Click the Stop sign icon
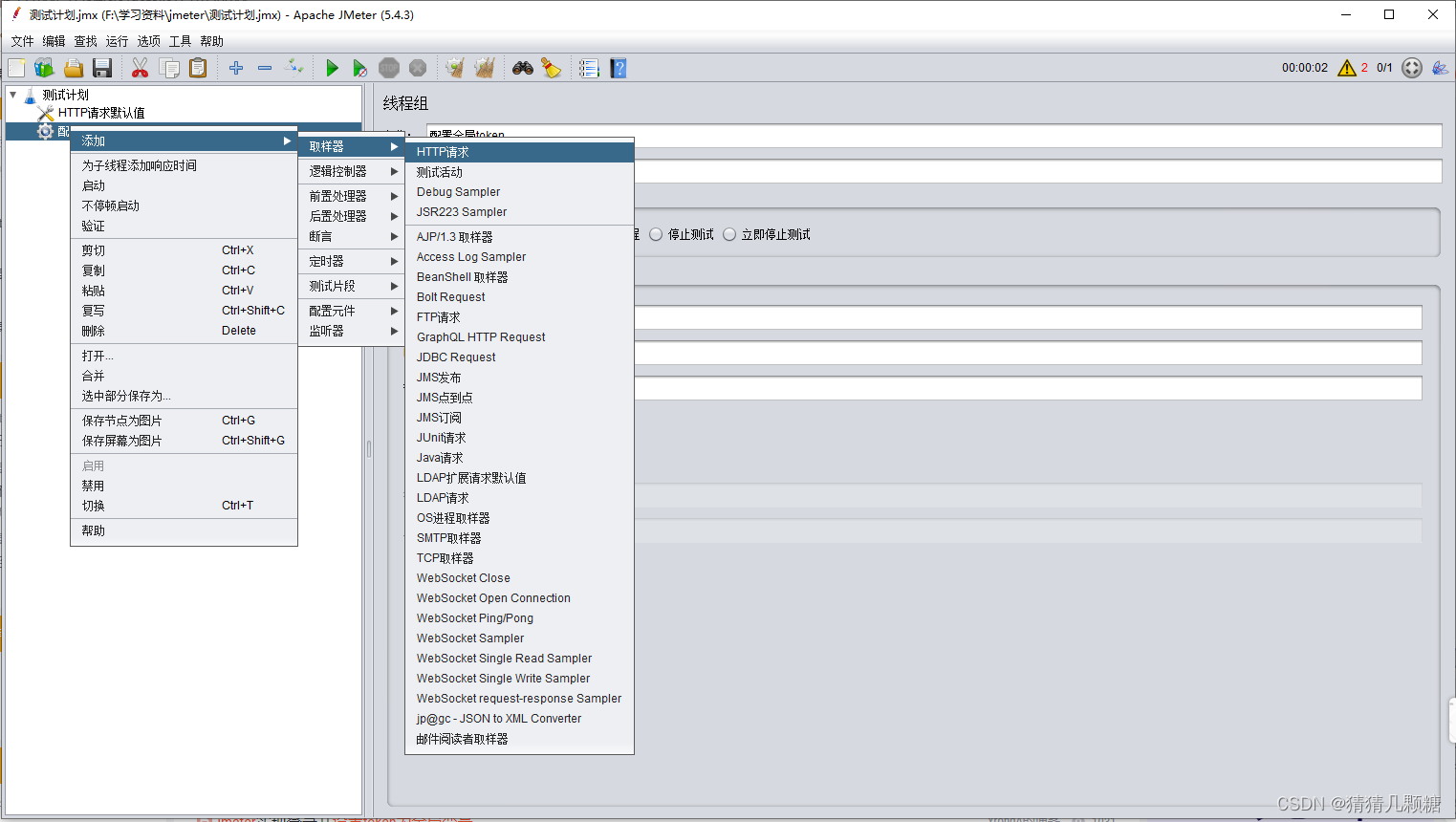This screenshot has width=1456, height=822. click(x=389, y=68)
